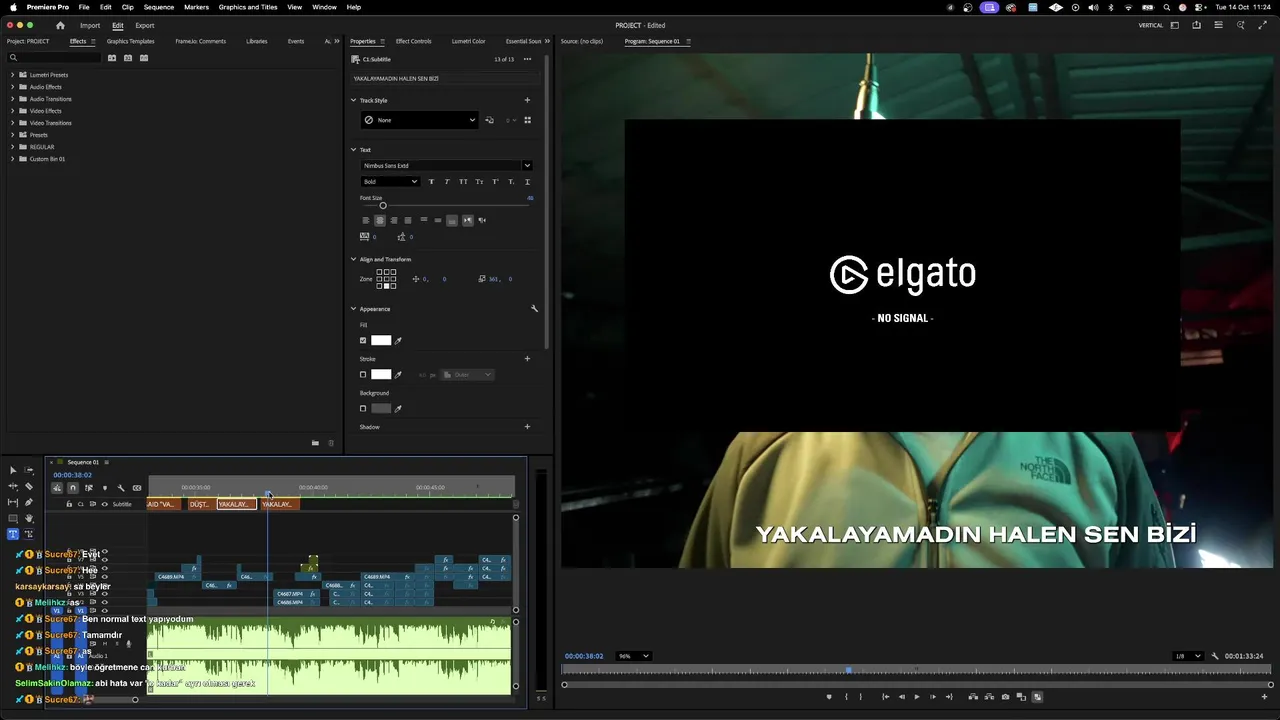This screenshot has height=720, width=1280.
Task: Select the Razor tool
Action: pos(29,486)
